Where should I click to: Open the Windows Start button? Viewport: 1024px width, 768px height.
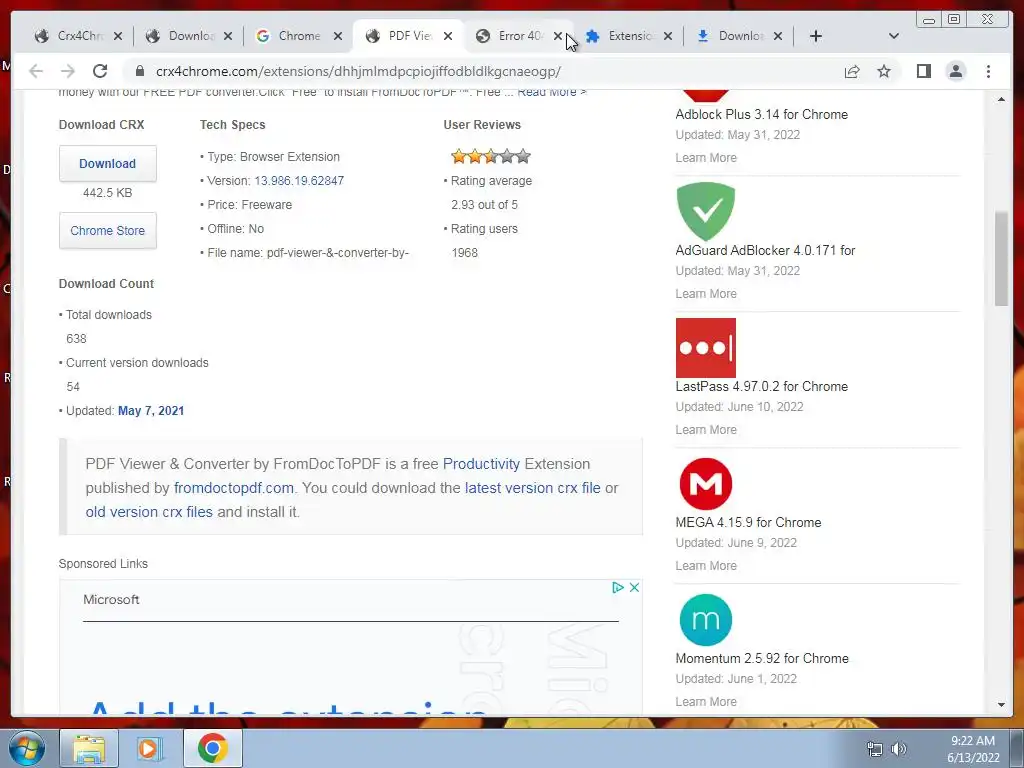(x=27, y=748)
